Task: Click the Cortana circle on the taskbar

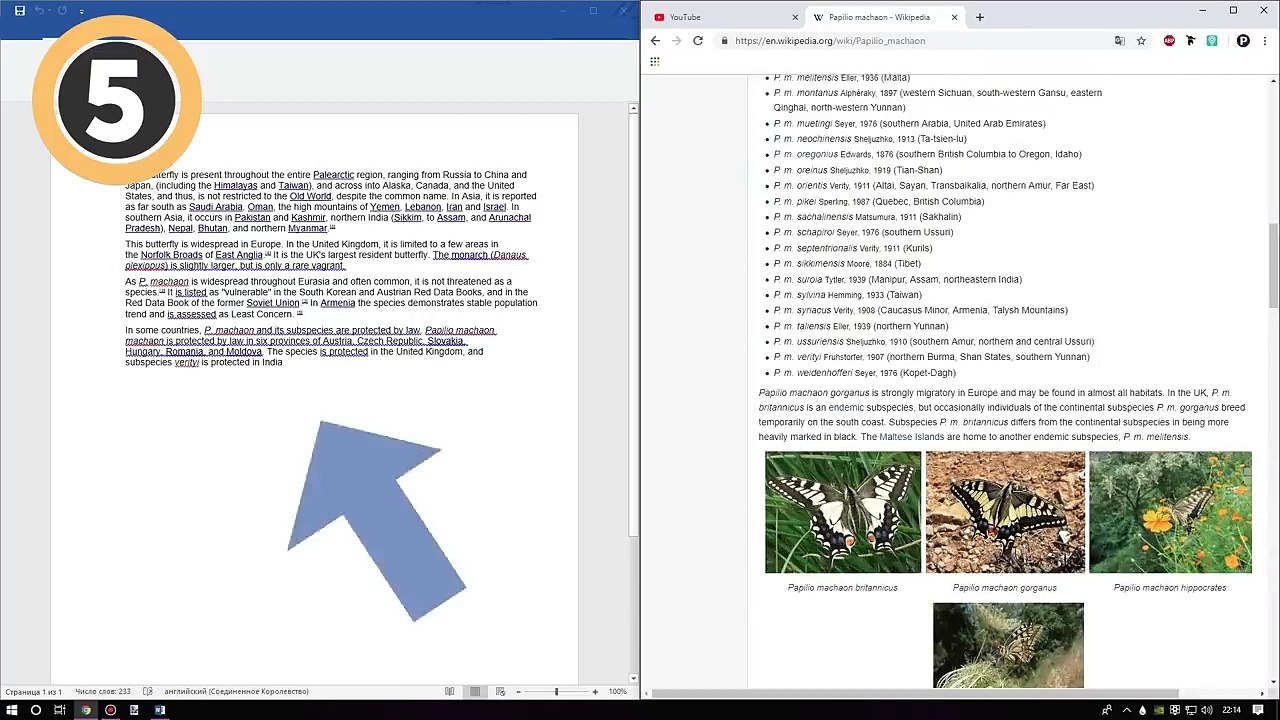Action: pyautogui.click(x=36, y=710)
